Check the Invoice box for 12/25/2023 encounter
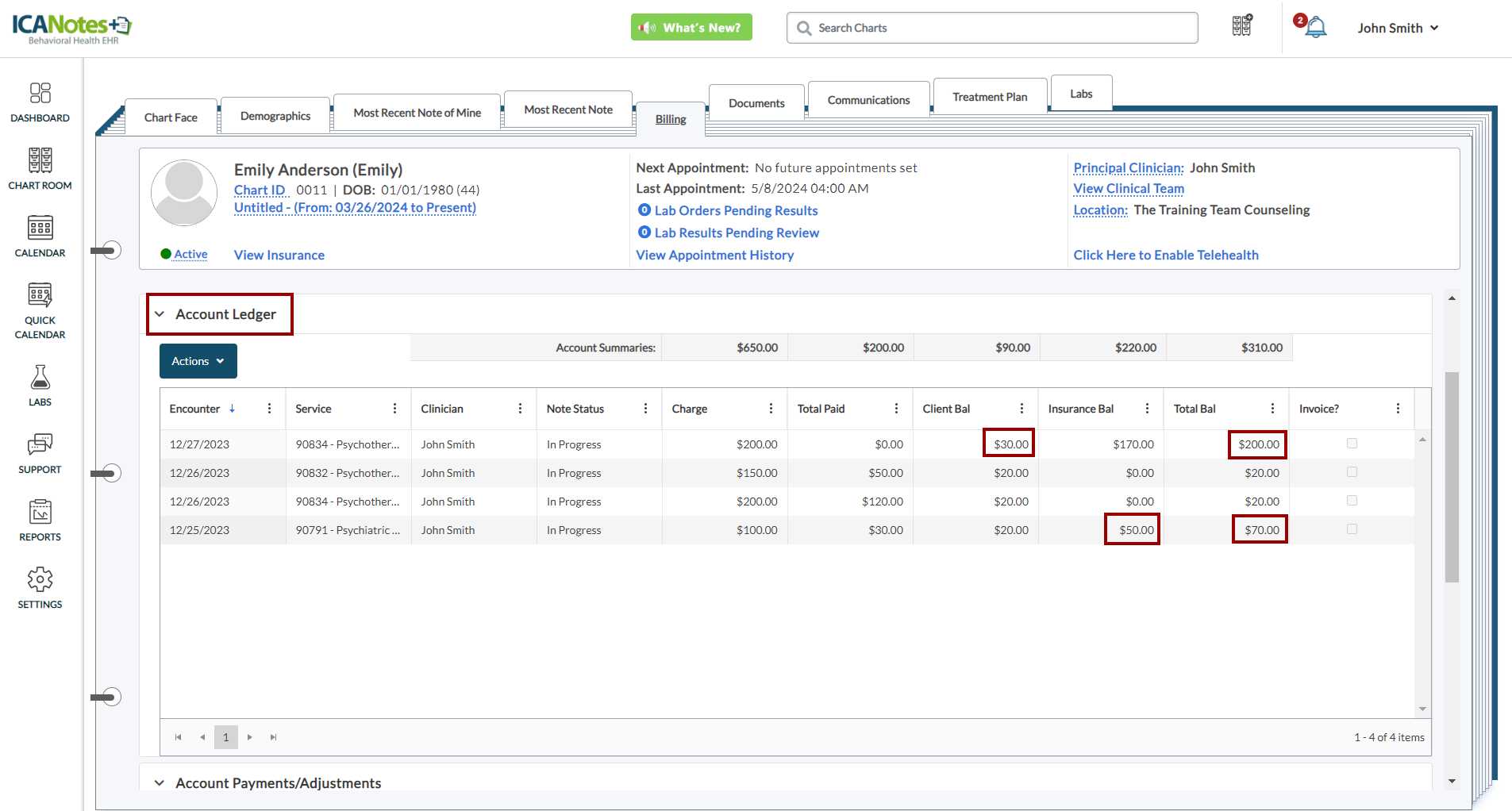Image resolution: width=1512 pixels, height=811 pixels. [1352, 529]
